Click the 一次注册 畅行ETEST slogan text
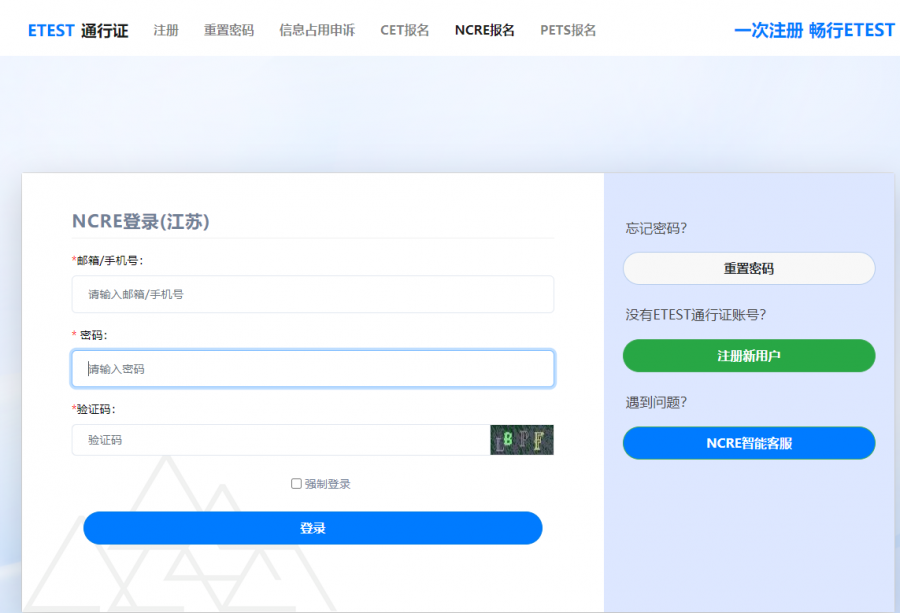900x613 pixels. pyautogui.click(x=814, y=30)
